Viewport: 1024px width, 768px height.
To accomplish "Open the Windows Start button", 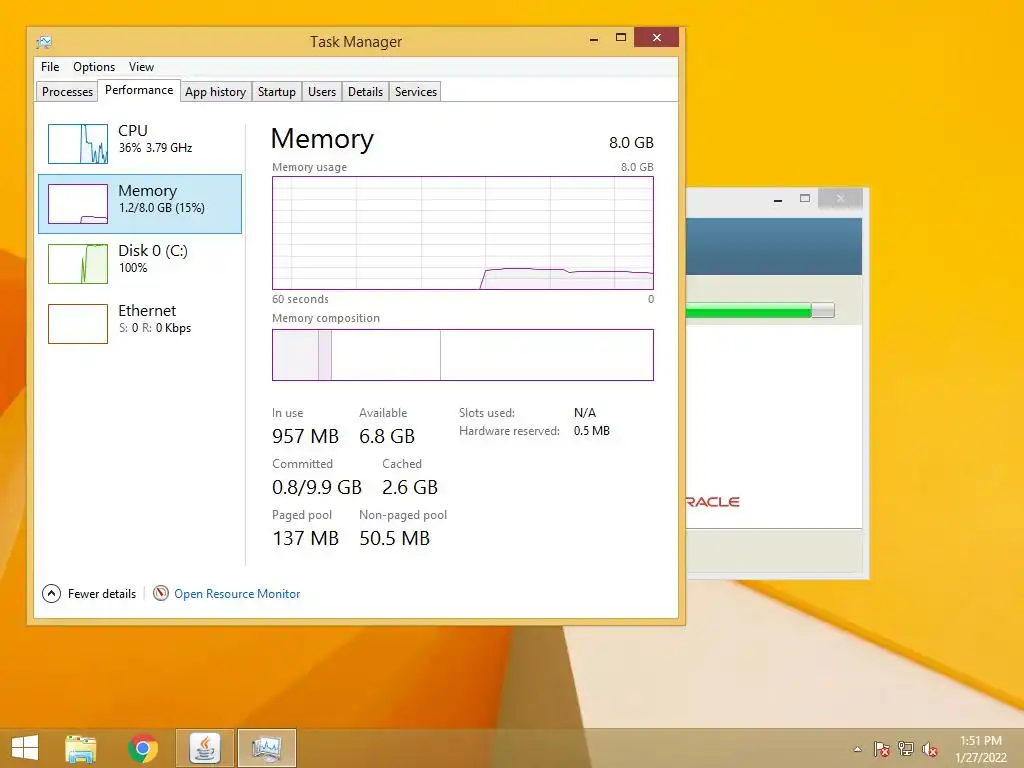I will (x=25, y=748).
